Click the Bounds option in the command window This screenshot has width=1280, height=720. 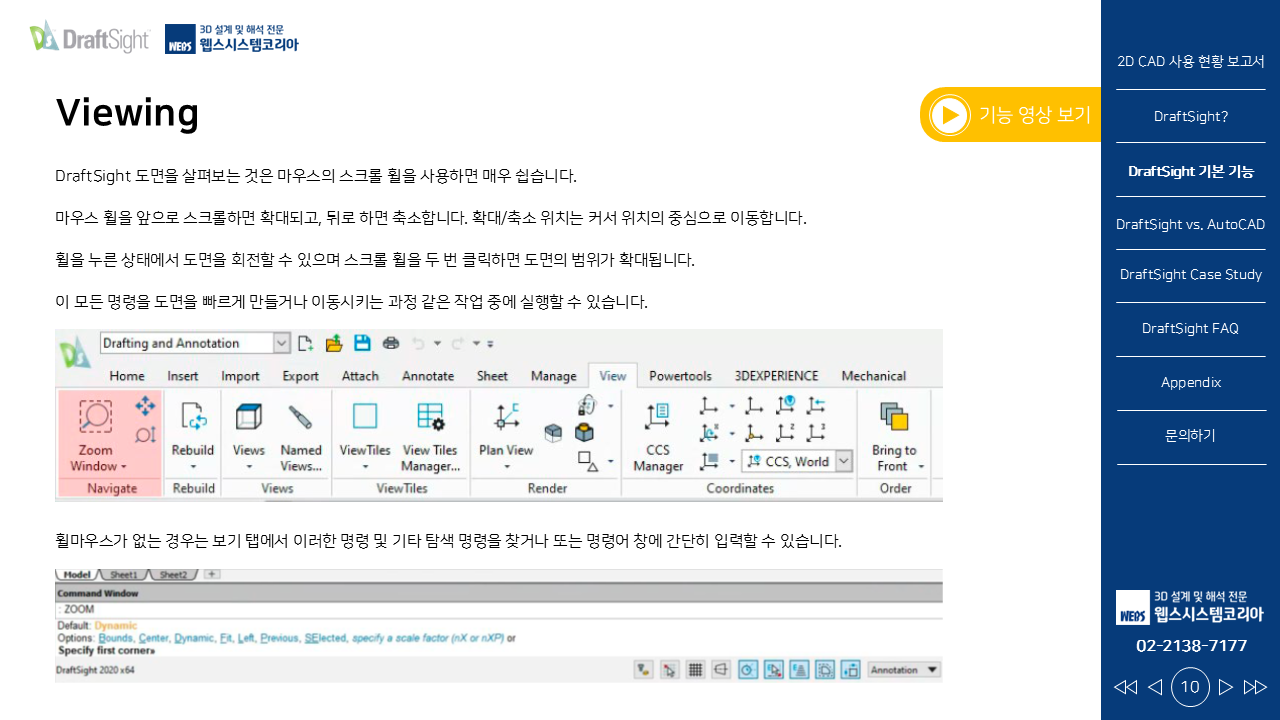tap(116, 637)
